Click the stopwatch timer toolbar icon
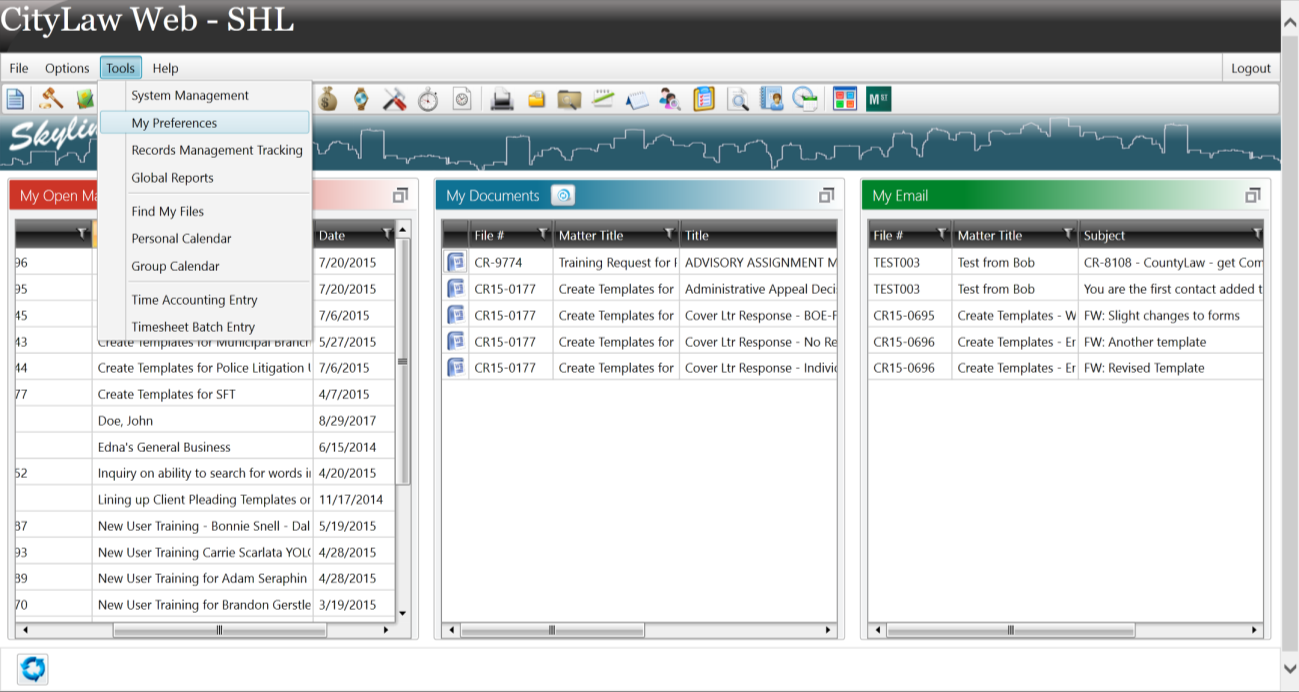Viewport: 1299px width, 692px height. (426, 98)
